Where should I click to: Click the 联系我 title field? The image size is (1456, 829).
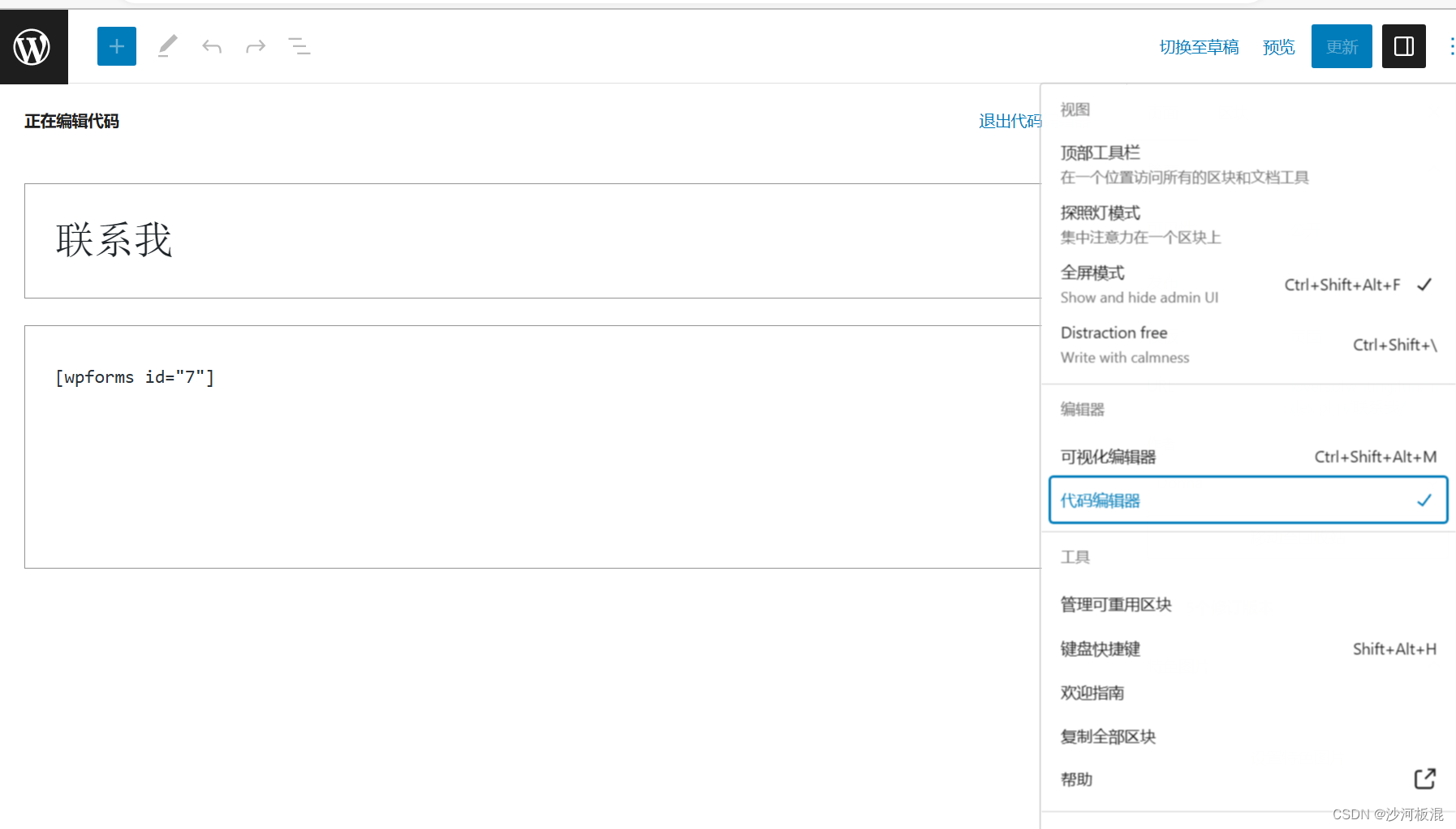click(532, 241)
